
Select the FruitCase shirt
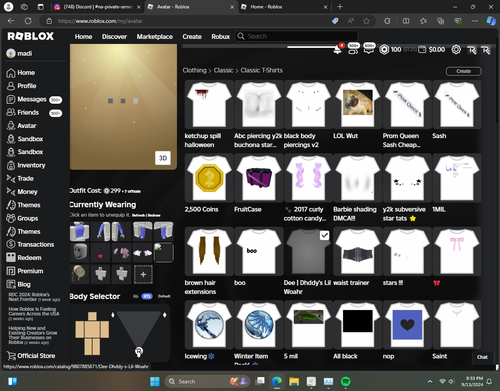(x=259, y=178)
